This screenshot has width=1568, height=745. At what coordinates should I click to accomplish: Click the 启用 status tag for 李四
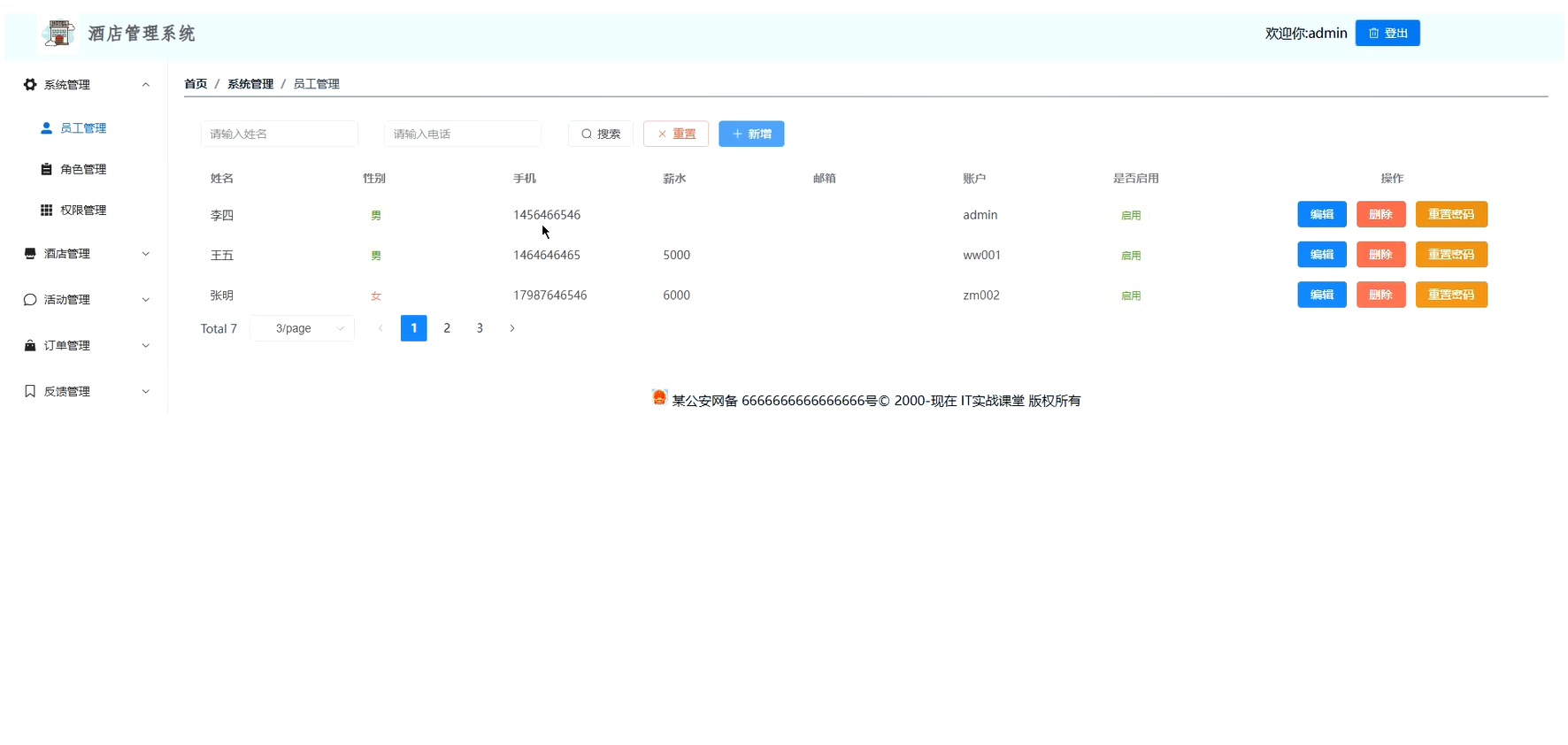point(1131,215)
